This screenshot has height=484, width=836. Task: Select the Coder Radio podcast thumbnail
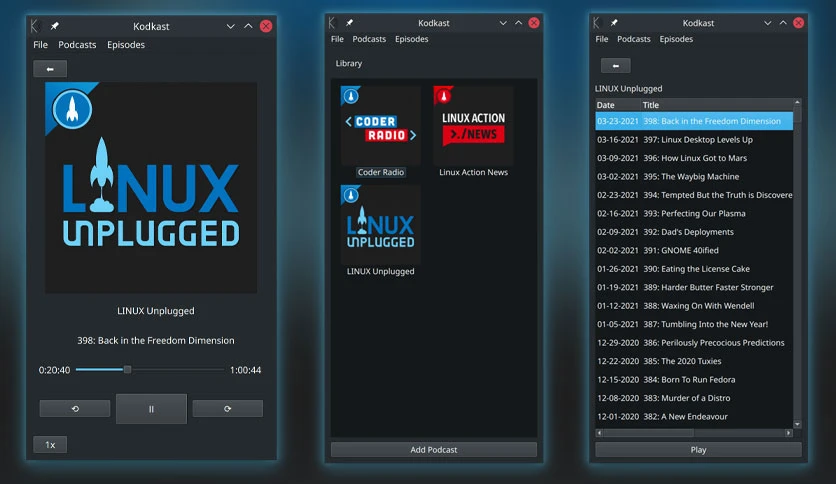click(x=381, y=126)
